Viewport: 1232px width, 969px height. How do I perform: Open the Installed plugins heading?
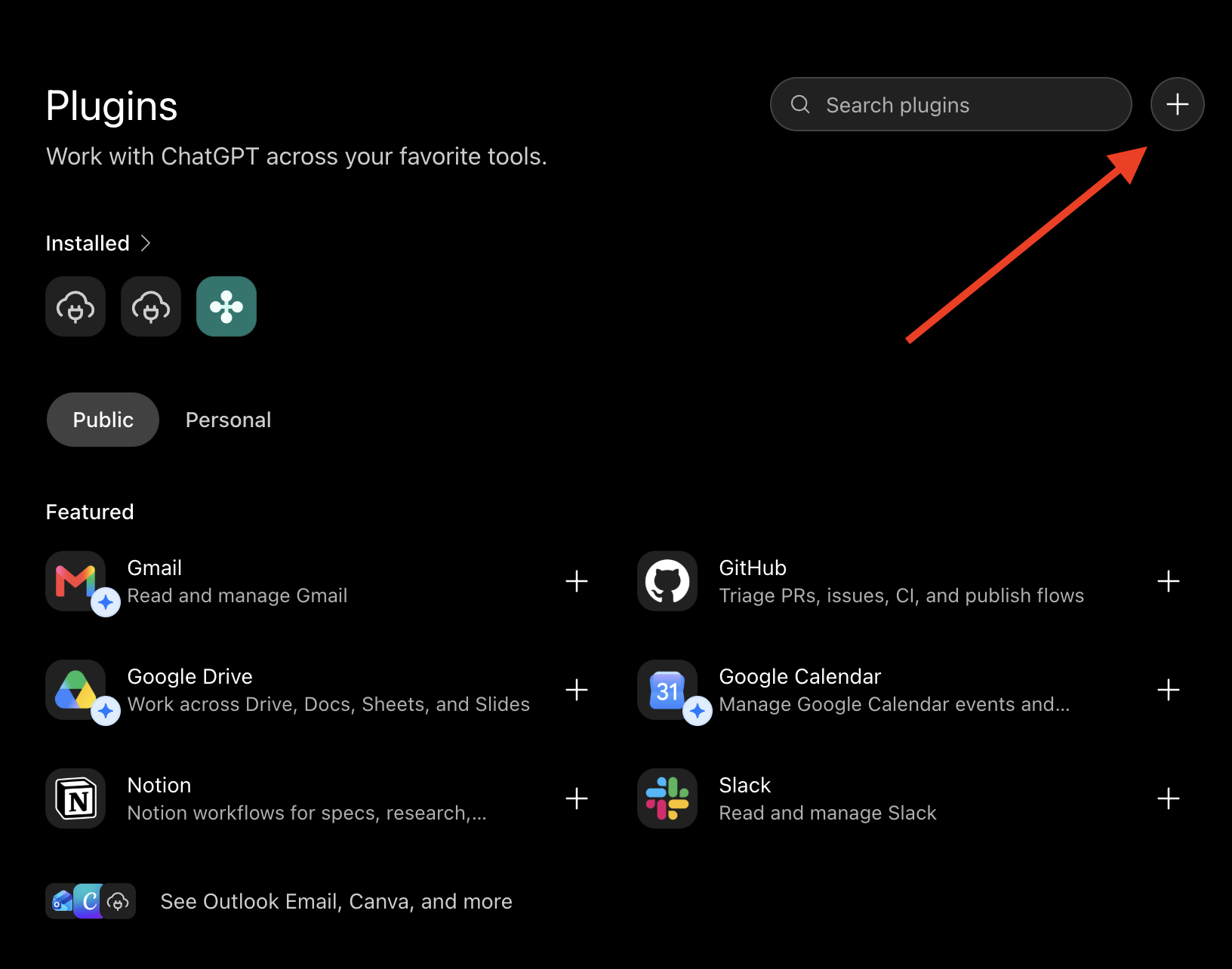coord(88,243)
